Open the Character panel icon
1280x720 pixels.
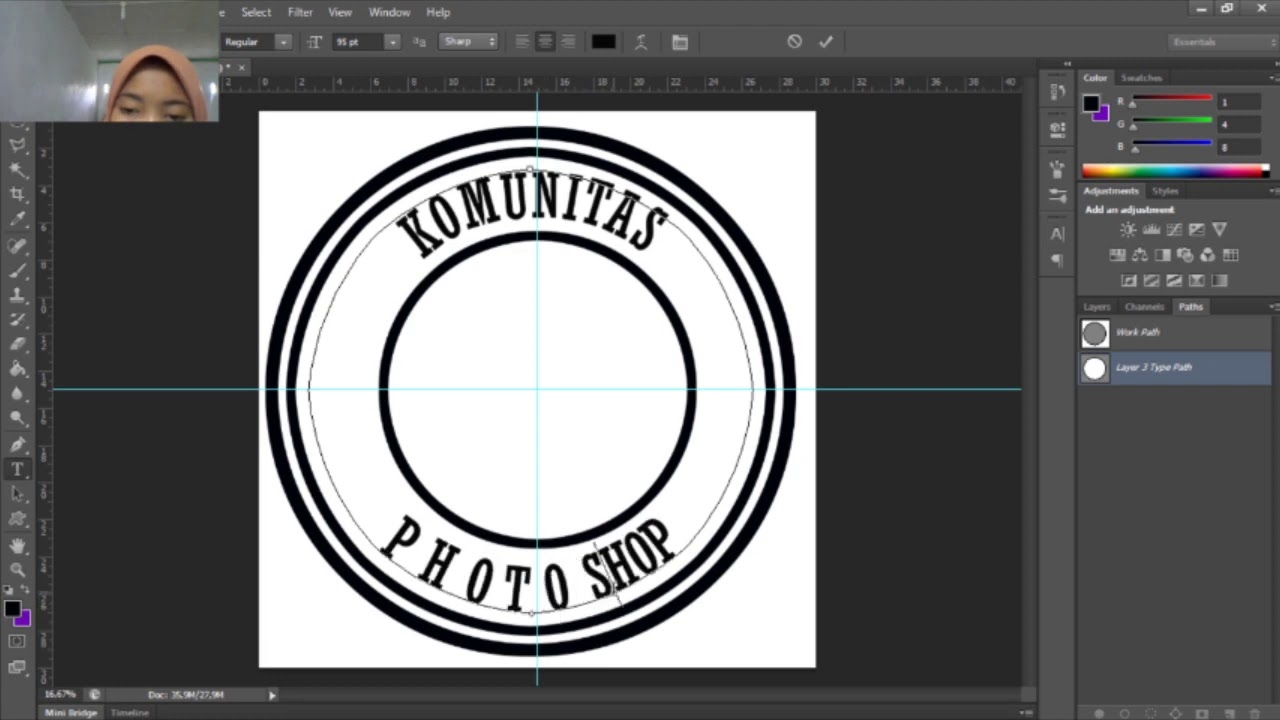coord(1058,234)
